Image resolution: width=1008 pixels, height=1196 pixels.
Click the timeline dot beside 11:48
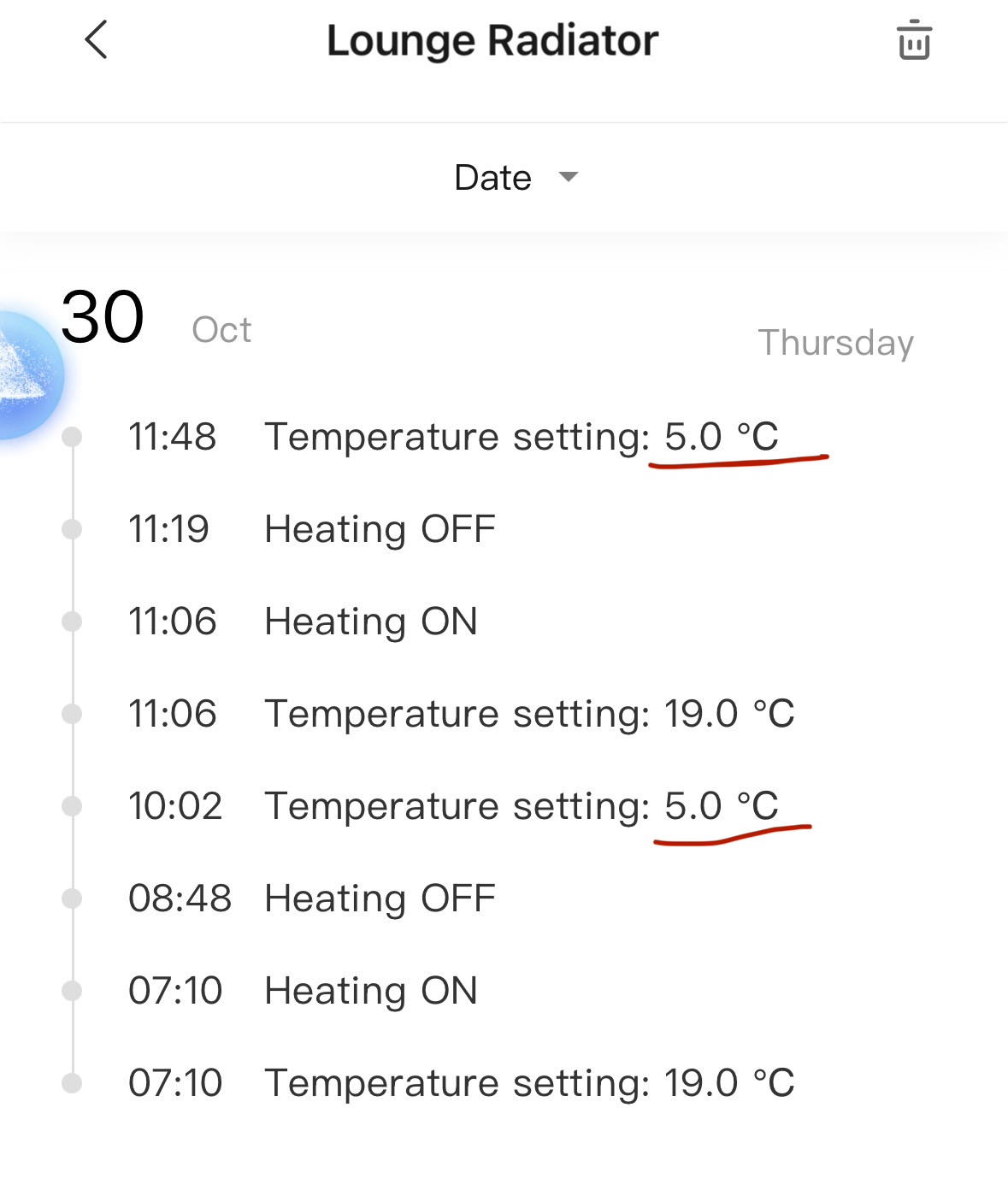point(73,437)
